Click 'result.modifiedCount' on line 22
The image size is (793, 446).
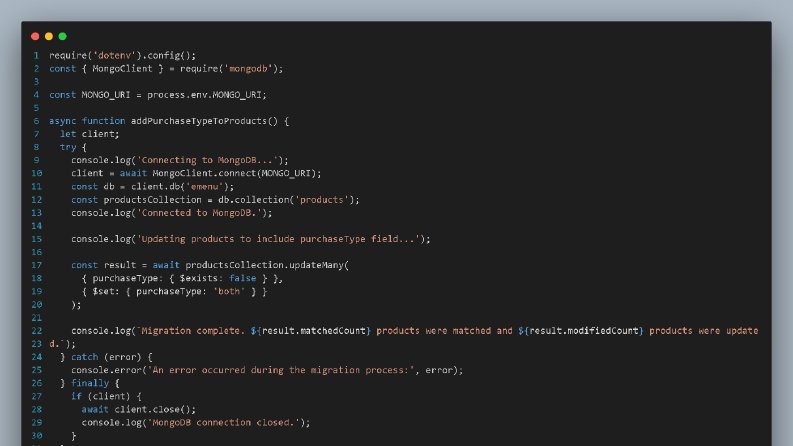[x=584, y=331]
